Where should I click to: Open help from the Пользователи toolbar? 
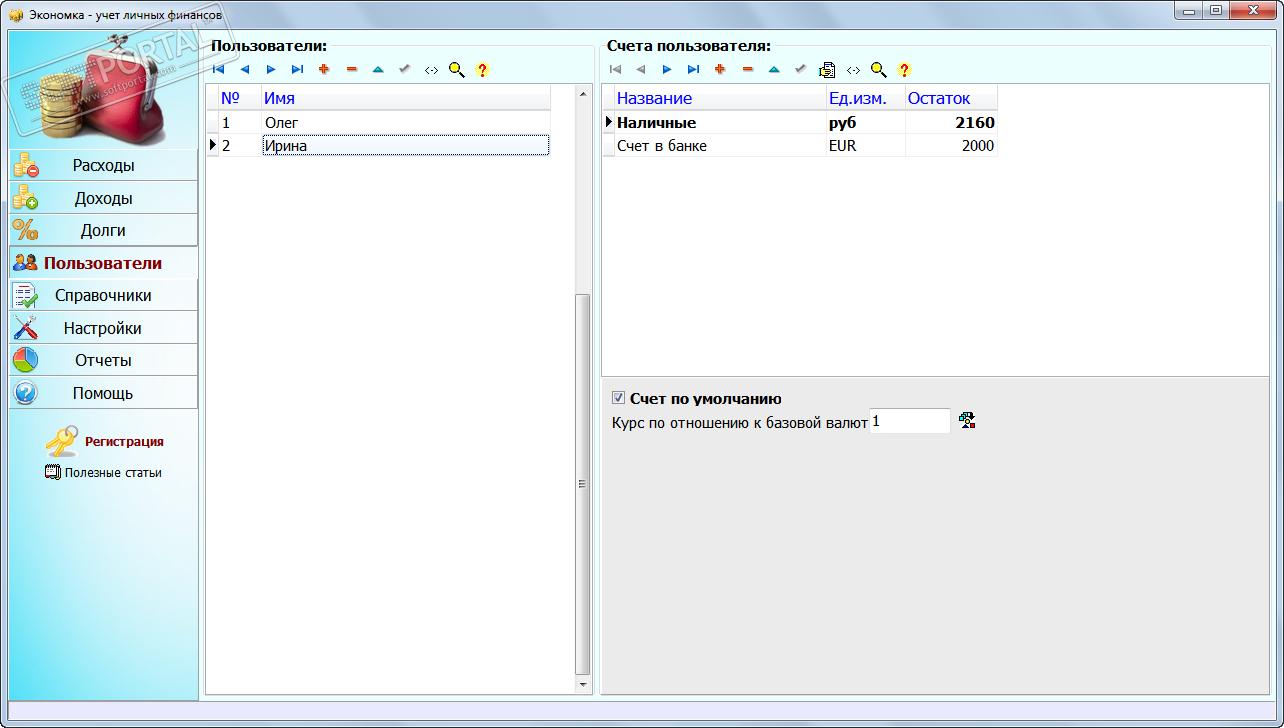click(482, 70)
